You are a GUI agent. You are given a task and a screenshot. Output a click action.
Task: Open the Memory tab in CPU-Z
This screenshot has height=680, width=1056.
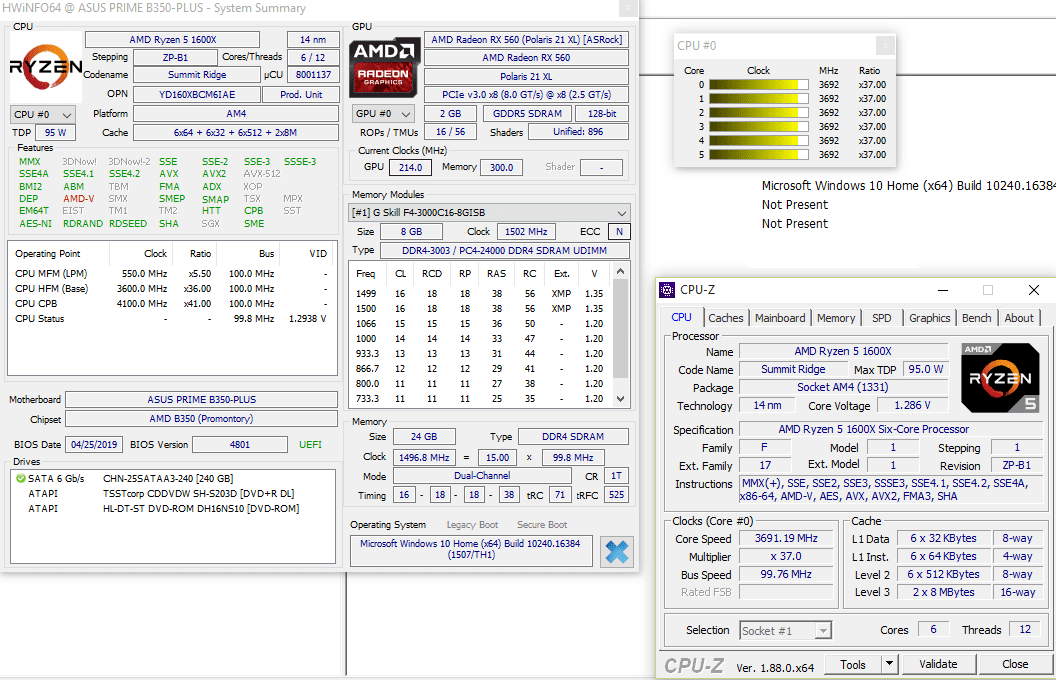(836, 318)
